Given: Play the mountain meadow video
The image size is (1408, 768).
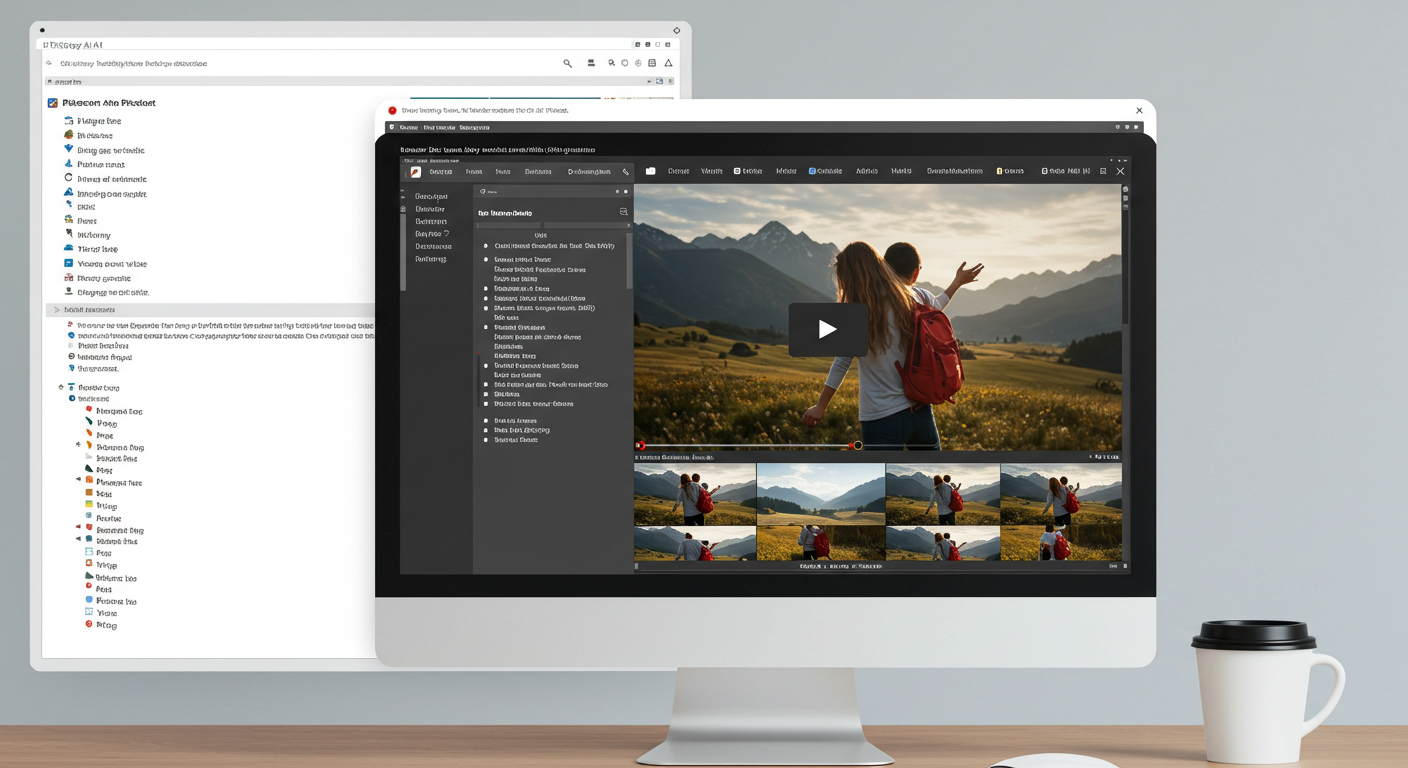Looking at the screenshot, I should coord(827,329).
